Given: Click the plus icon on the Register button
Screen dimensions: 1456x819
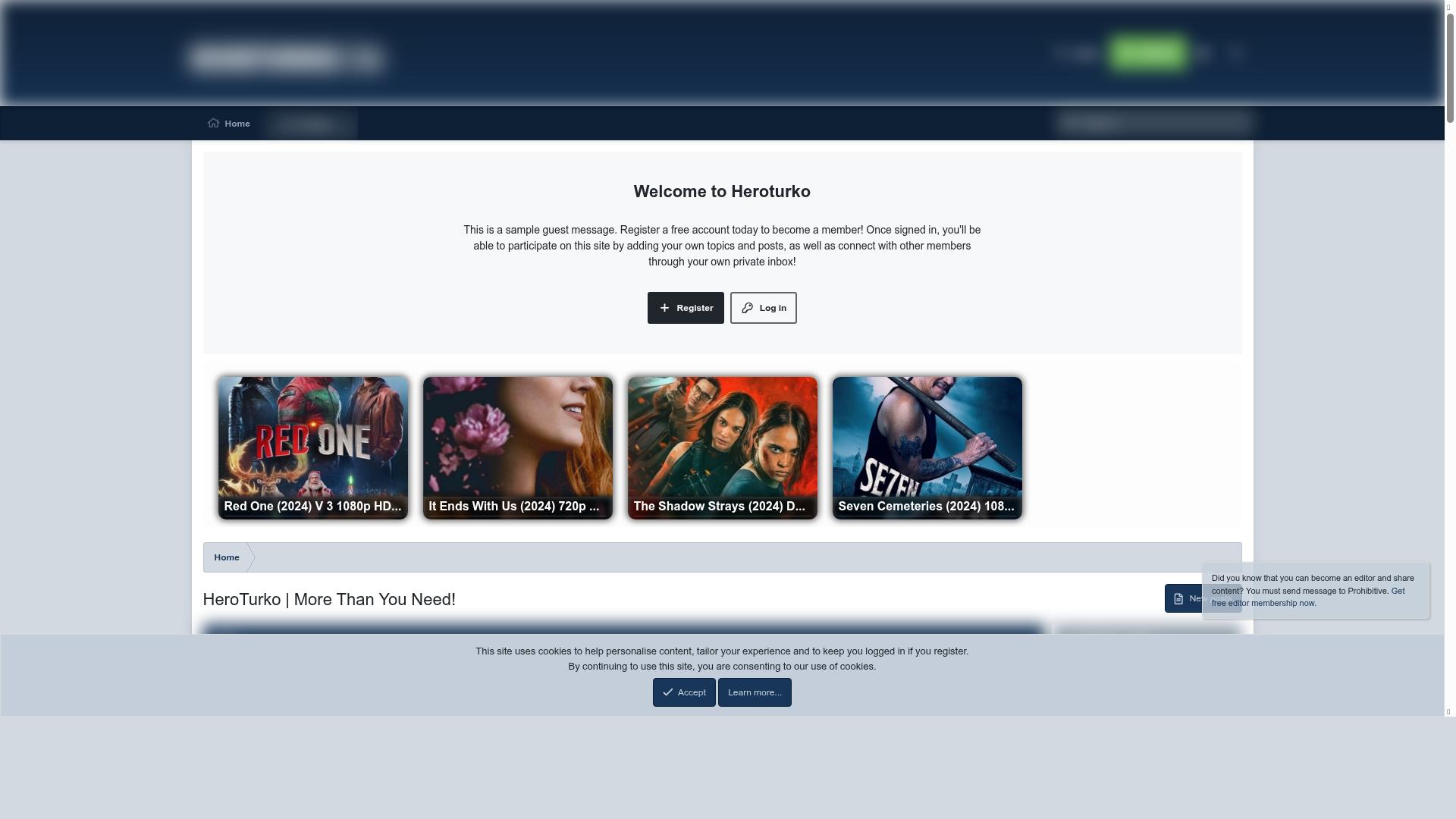Looking at the screenshot, I should point(665,308).
